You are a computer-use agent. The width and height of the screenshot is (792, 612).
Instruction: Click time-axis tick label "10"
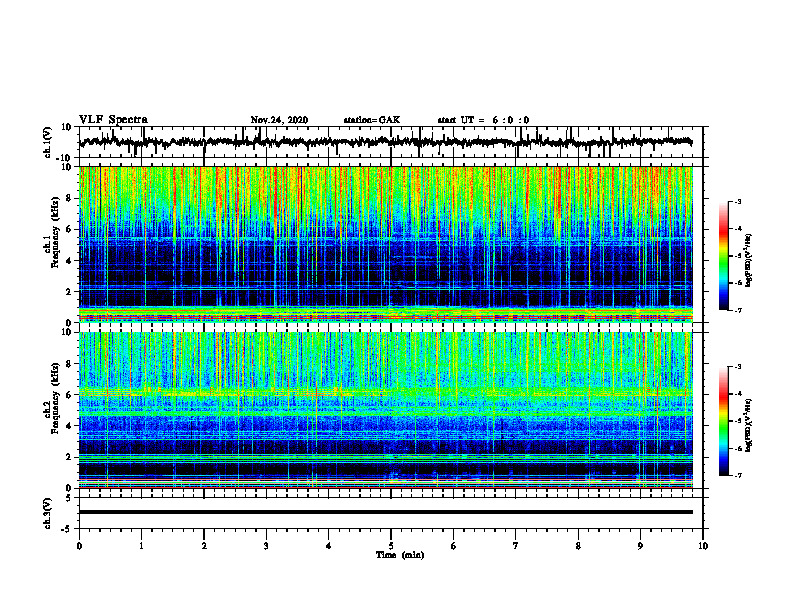(x=703, y=546)
